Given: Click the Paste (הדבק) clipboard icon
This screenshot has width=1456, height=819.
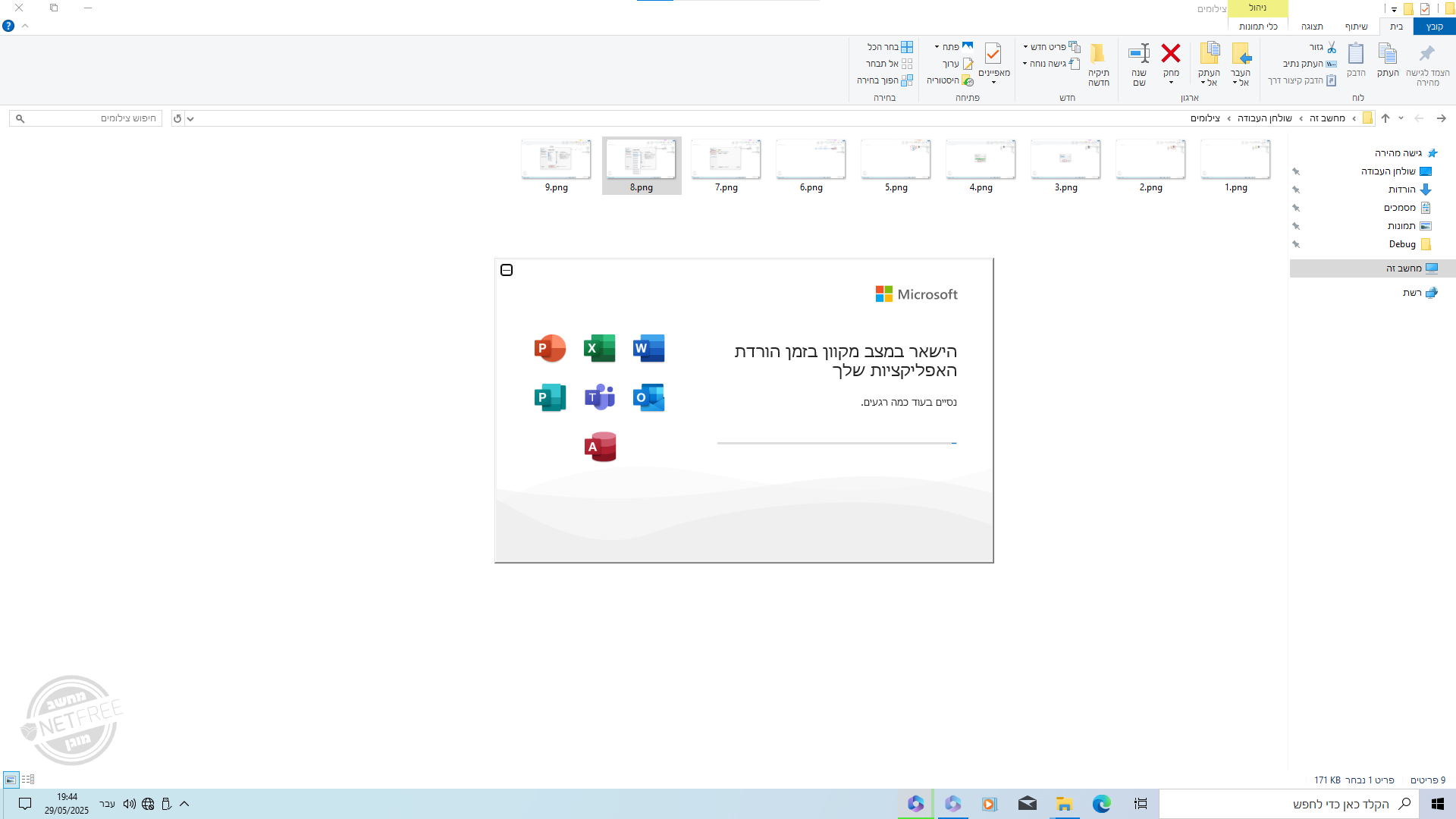Looking at the screenshot, I should (x=1356, y=54).
